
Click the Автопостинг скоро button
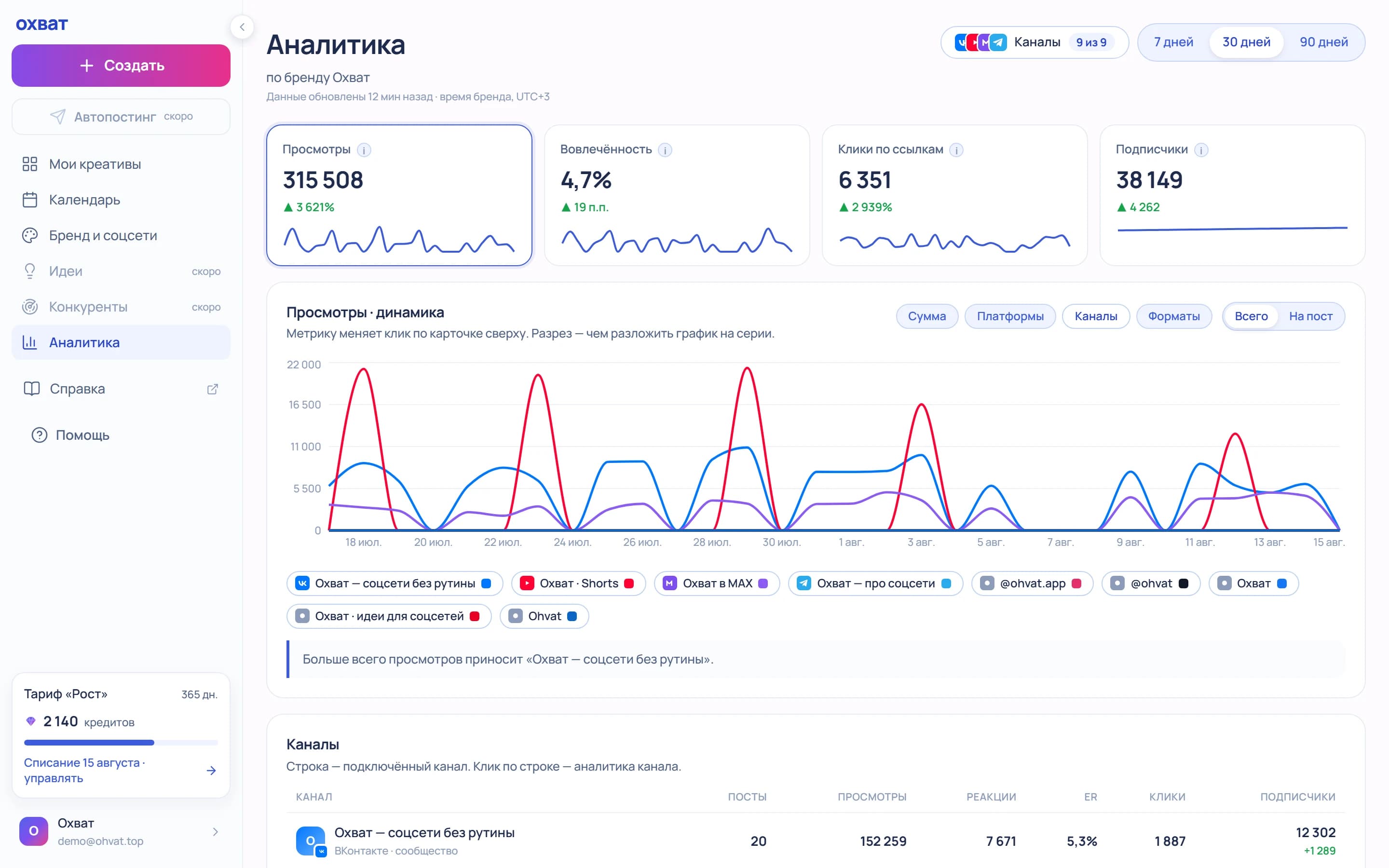coord(121,117)
